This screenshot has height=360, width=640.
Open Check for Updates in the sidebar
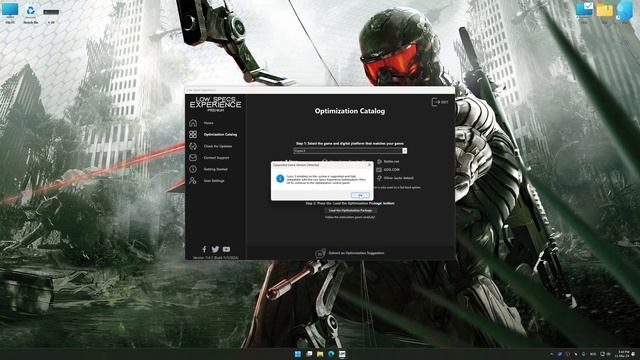[218, 146]
